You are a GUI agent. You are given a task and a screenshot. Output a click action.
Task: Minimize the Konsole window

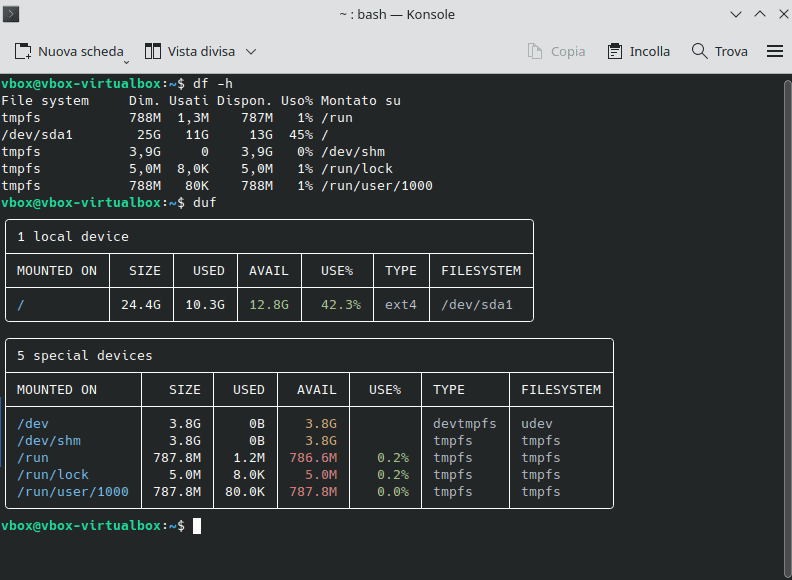click(x=736, y=13)
